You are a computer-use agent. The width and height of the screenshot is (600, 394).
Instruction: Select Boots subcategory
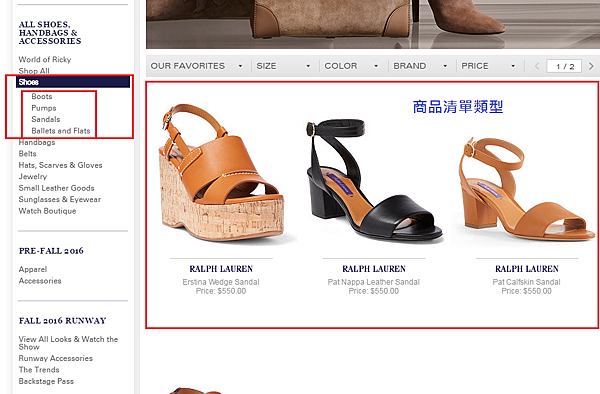[42, 96]
